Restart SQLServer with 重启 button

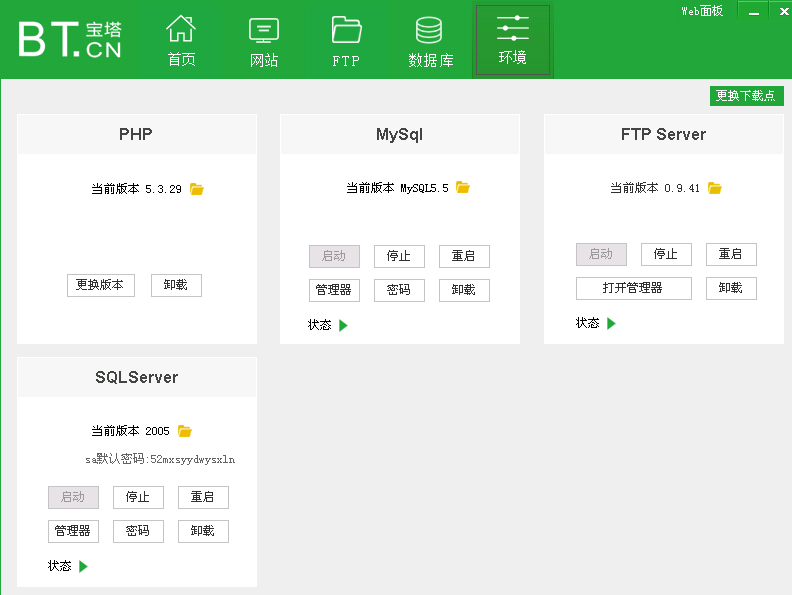pos(203,497)
